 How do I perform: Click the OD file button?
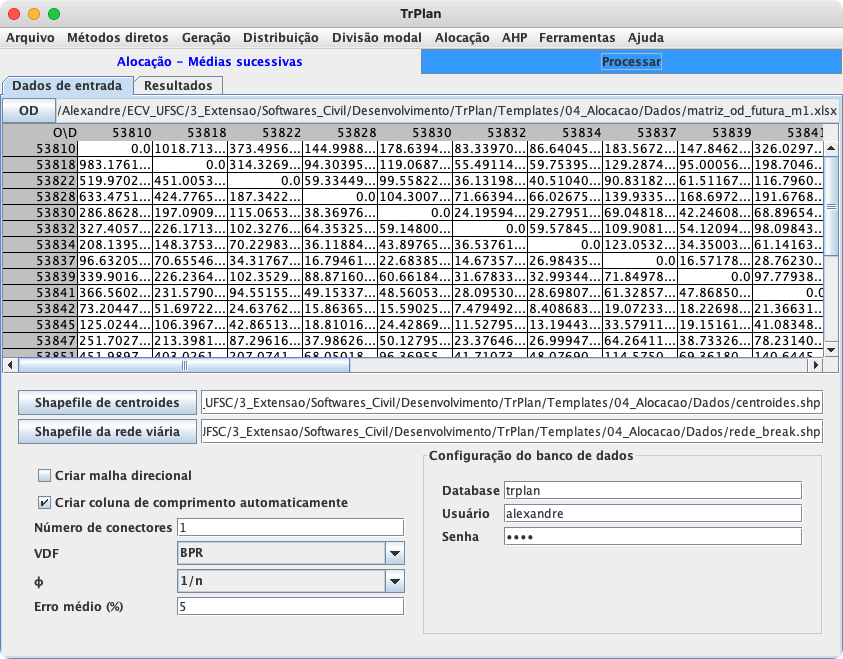click(28, 111)
